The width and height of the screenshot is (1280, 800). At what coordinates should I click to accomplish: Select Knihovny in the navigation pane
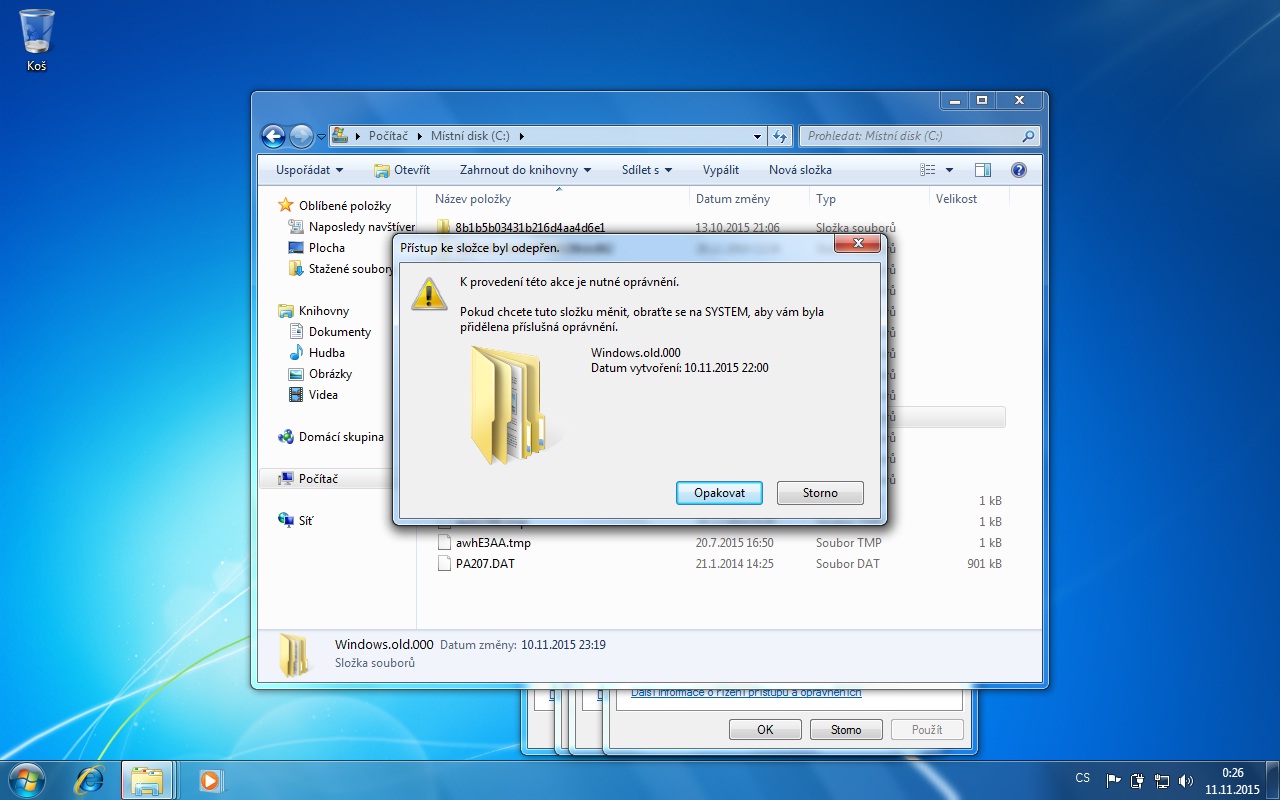pyautogui.click(x=323, y=311)
